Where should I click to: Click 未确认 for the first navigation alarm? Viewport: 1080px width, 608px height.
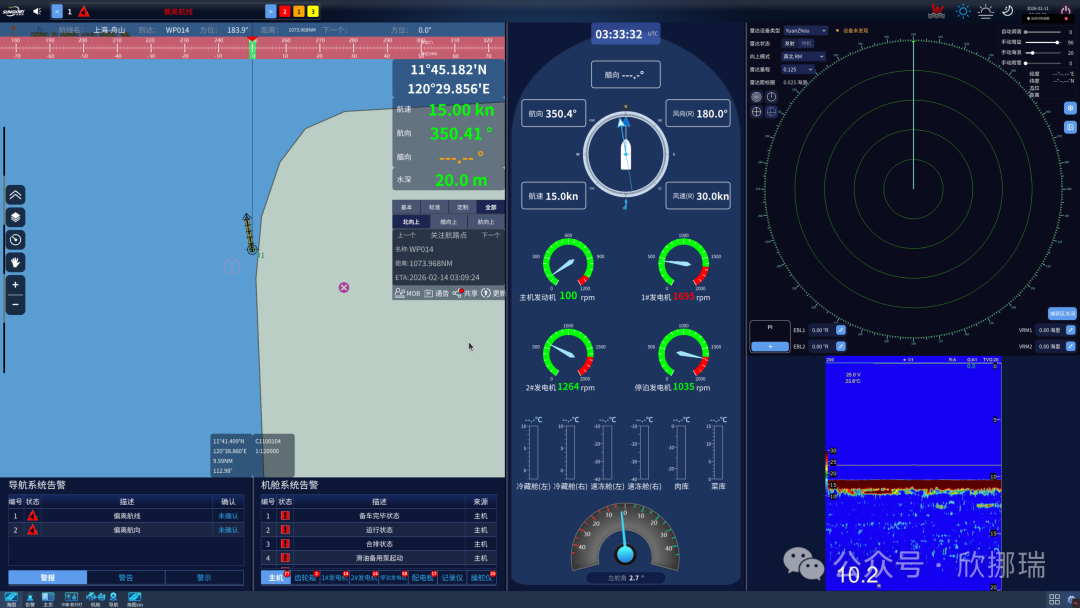pyautogui.click(x=228, y=516)
